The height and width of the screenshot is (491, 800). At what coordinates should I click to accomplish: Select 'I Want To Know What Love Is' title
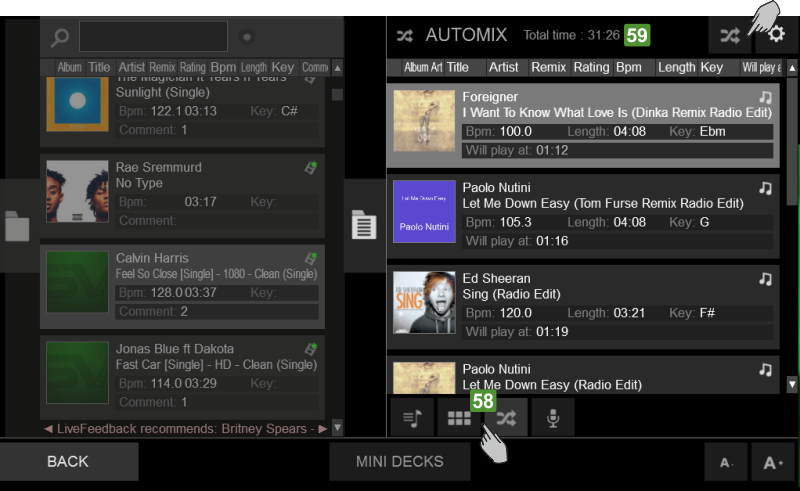pos(617,113)
